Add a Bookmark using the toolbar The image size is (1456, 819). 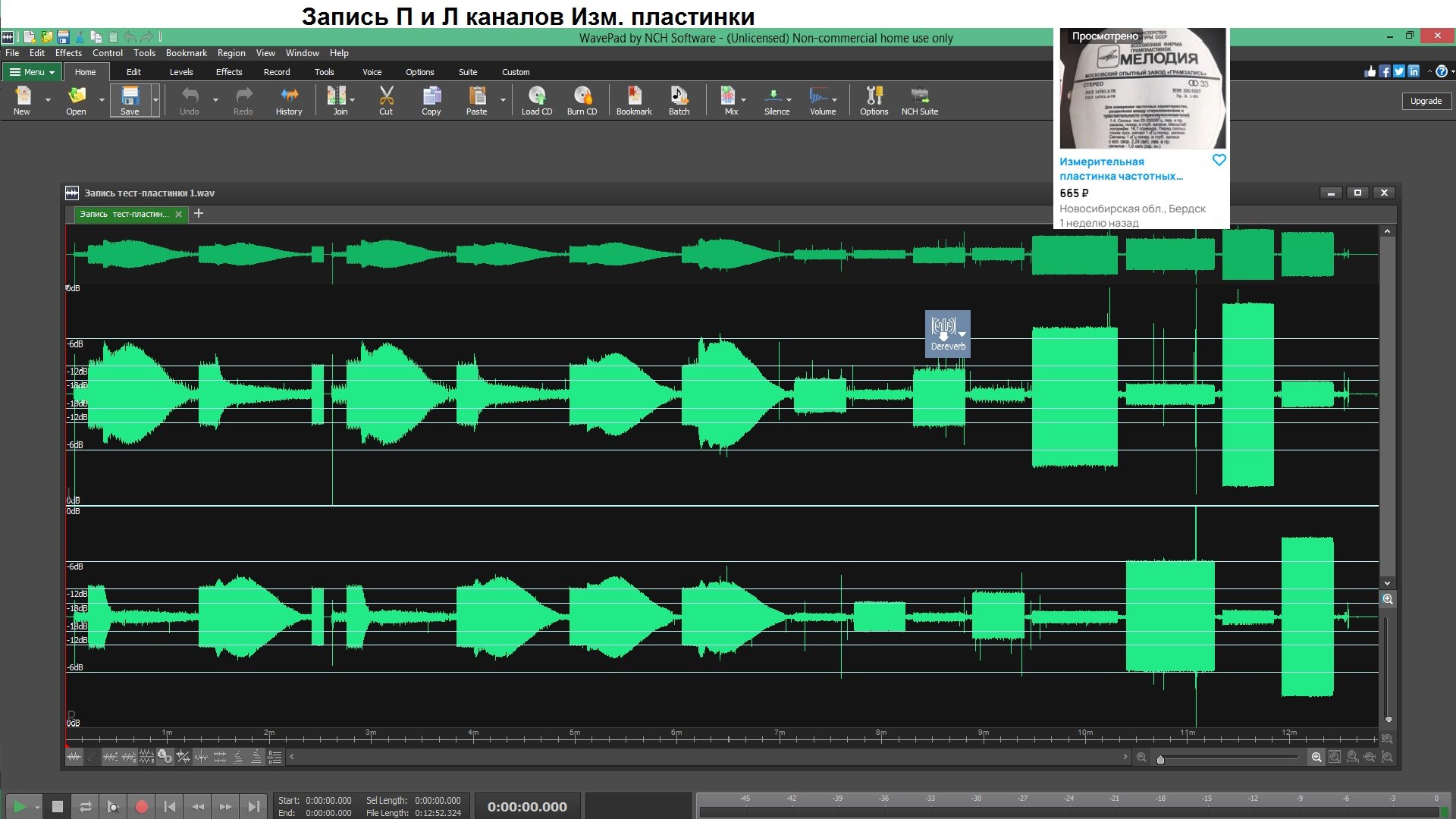[x=634, y=100]
